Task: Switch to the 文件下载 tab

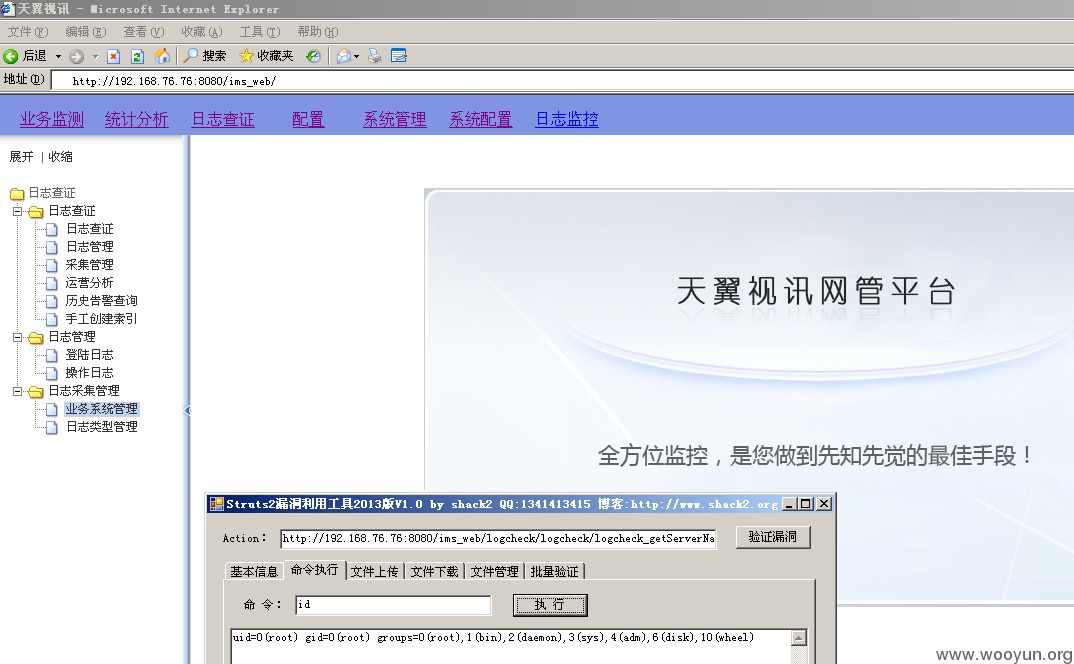Action: pyautogui.click(x=434, y=571)
